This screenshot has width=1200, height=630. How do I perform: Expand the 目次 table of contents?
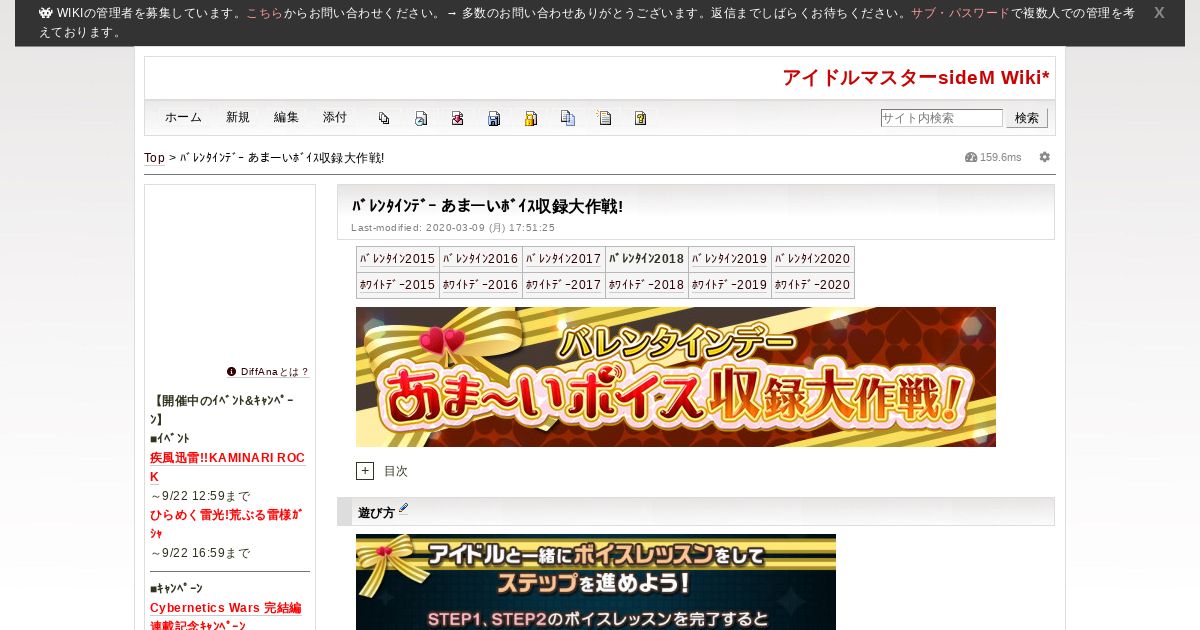[x=365, y=471]
